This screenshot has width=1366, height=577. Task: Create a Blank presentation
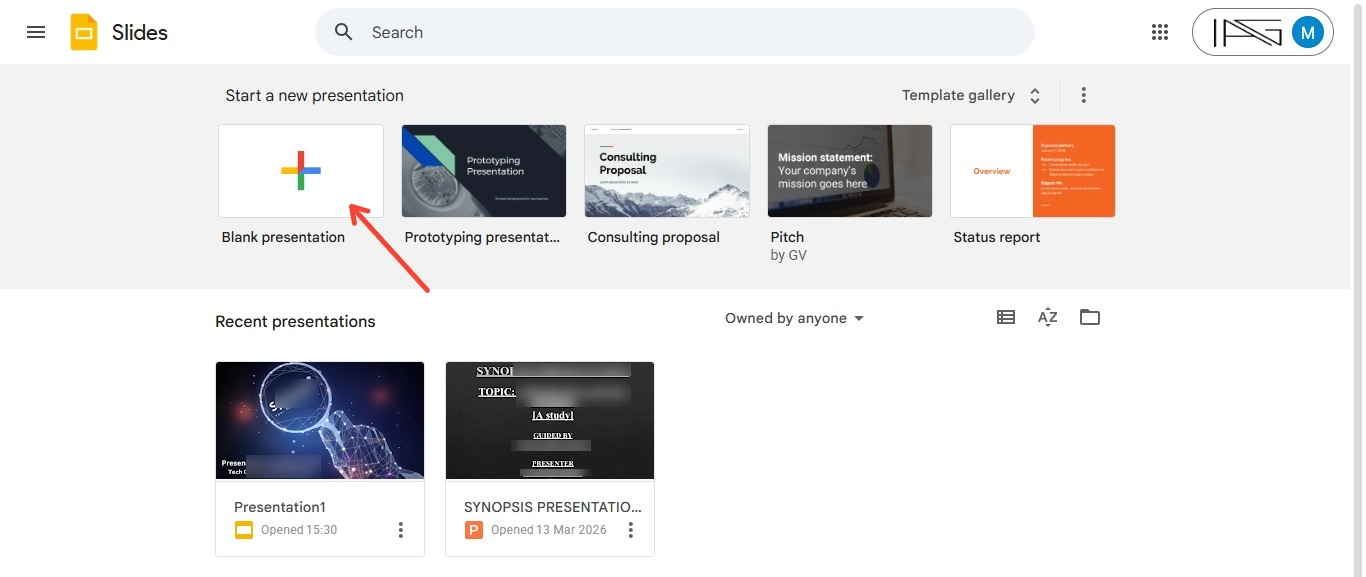click(301, 171)
